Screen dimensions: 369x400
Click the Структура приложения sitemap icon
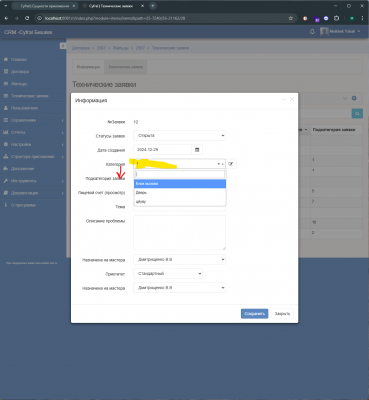pyautogui.click(x=6, y=157)
